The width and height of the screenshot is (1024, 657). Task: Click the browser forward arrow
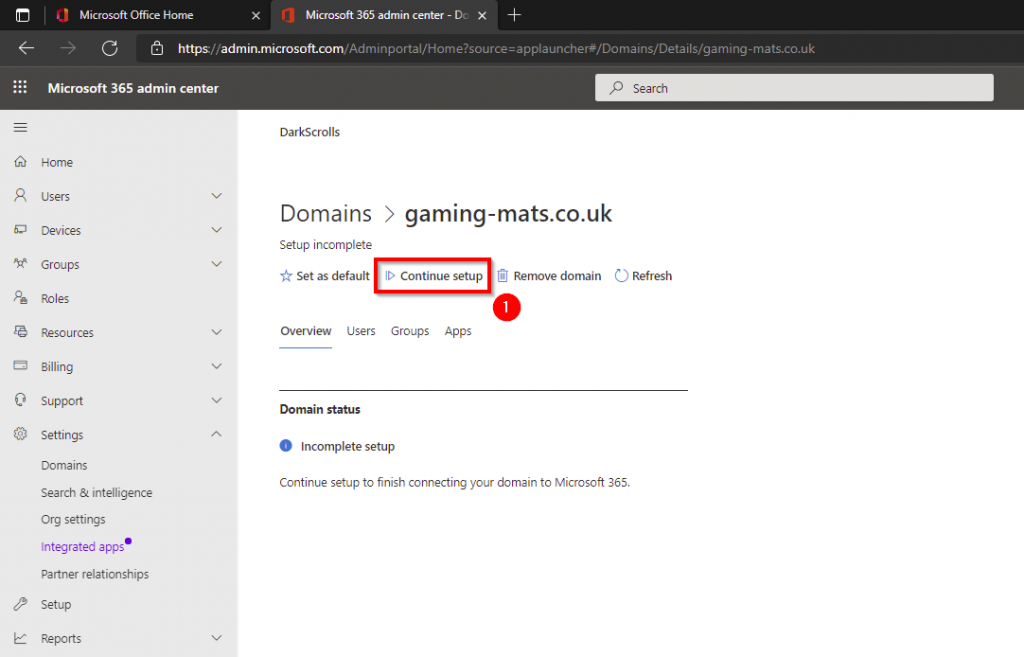pyautogui.click(x=68, y=48)
